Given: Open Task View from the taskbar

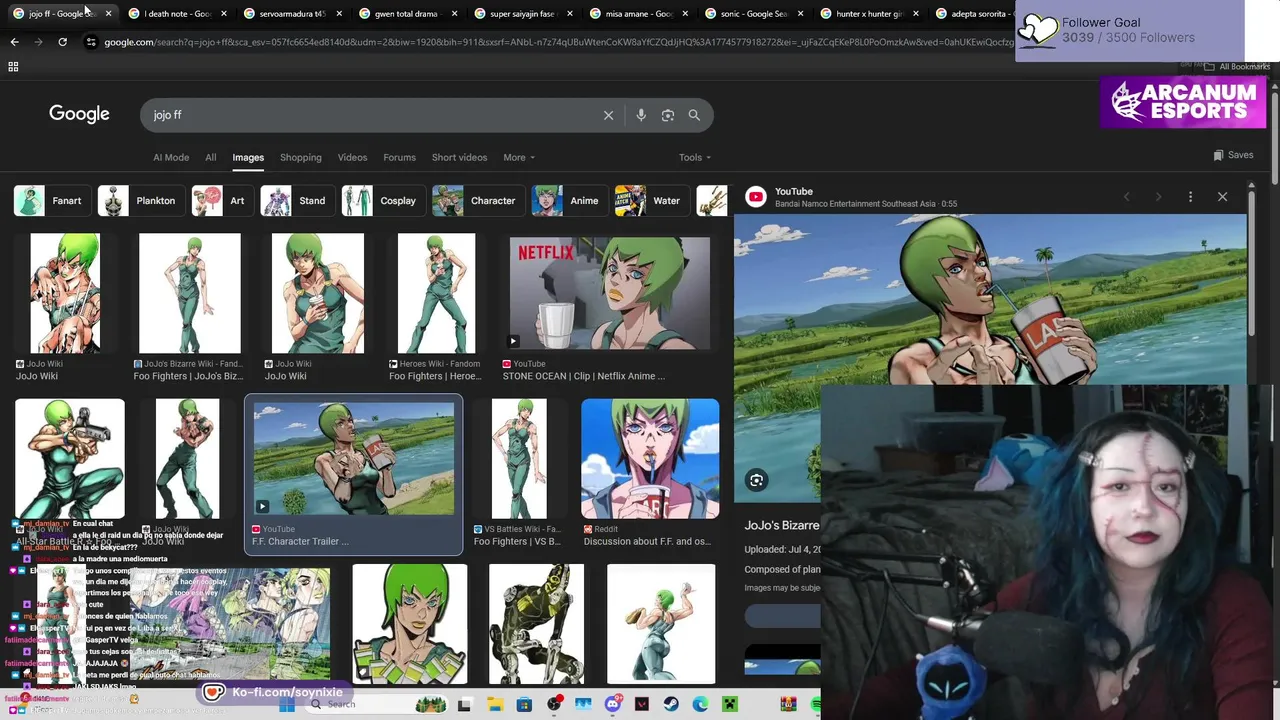Looking at the screenshot, I should point(465,704).
